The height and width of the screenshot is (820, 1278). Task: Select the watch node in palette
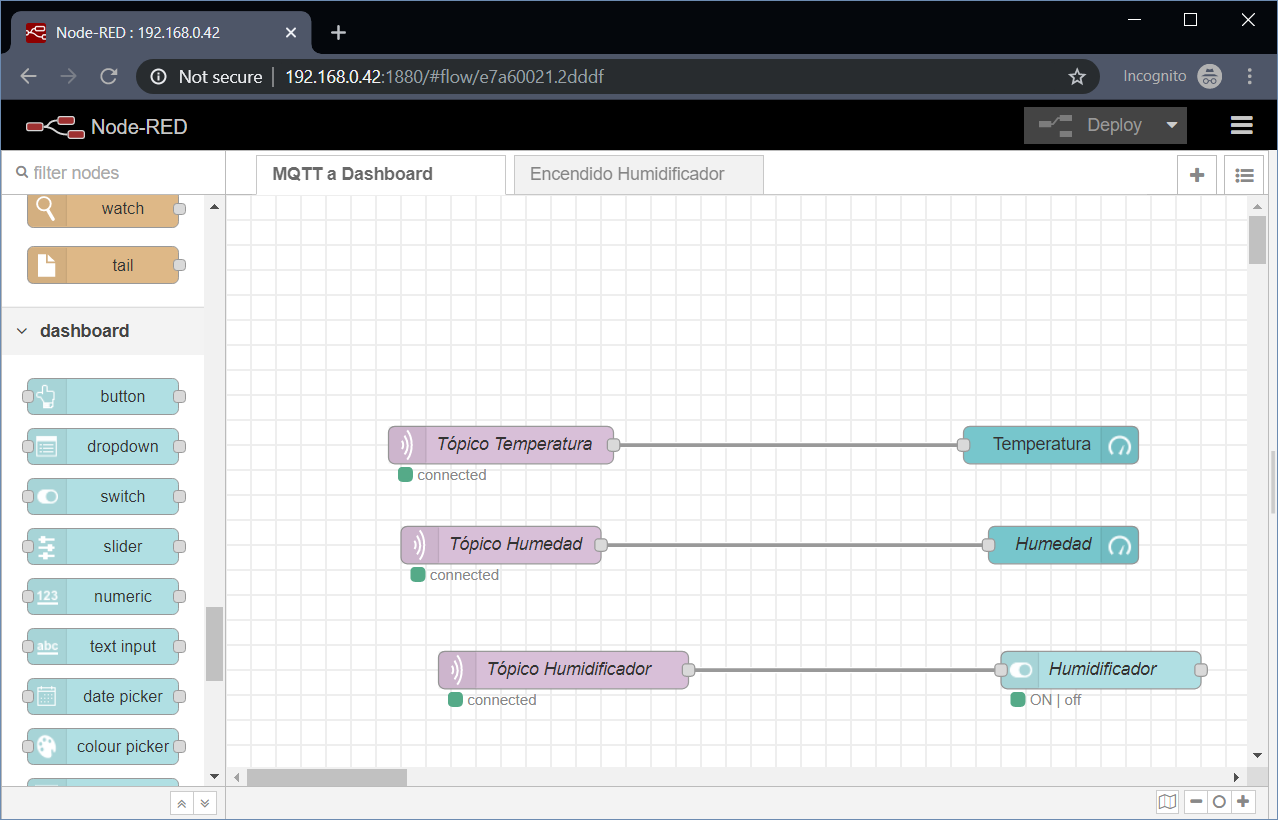[103, 209]
